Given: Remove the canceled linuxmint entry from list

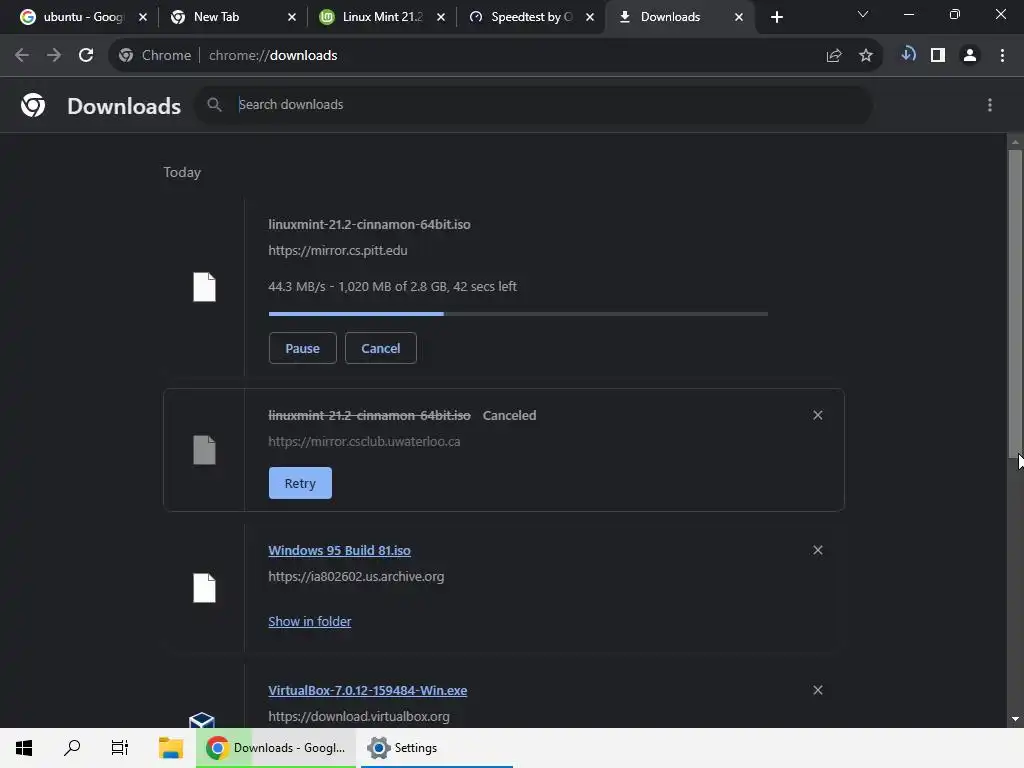Looking at the screenshot, I should [x=818, y=415].
